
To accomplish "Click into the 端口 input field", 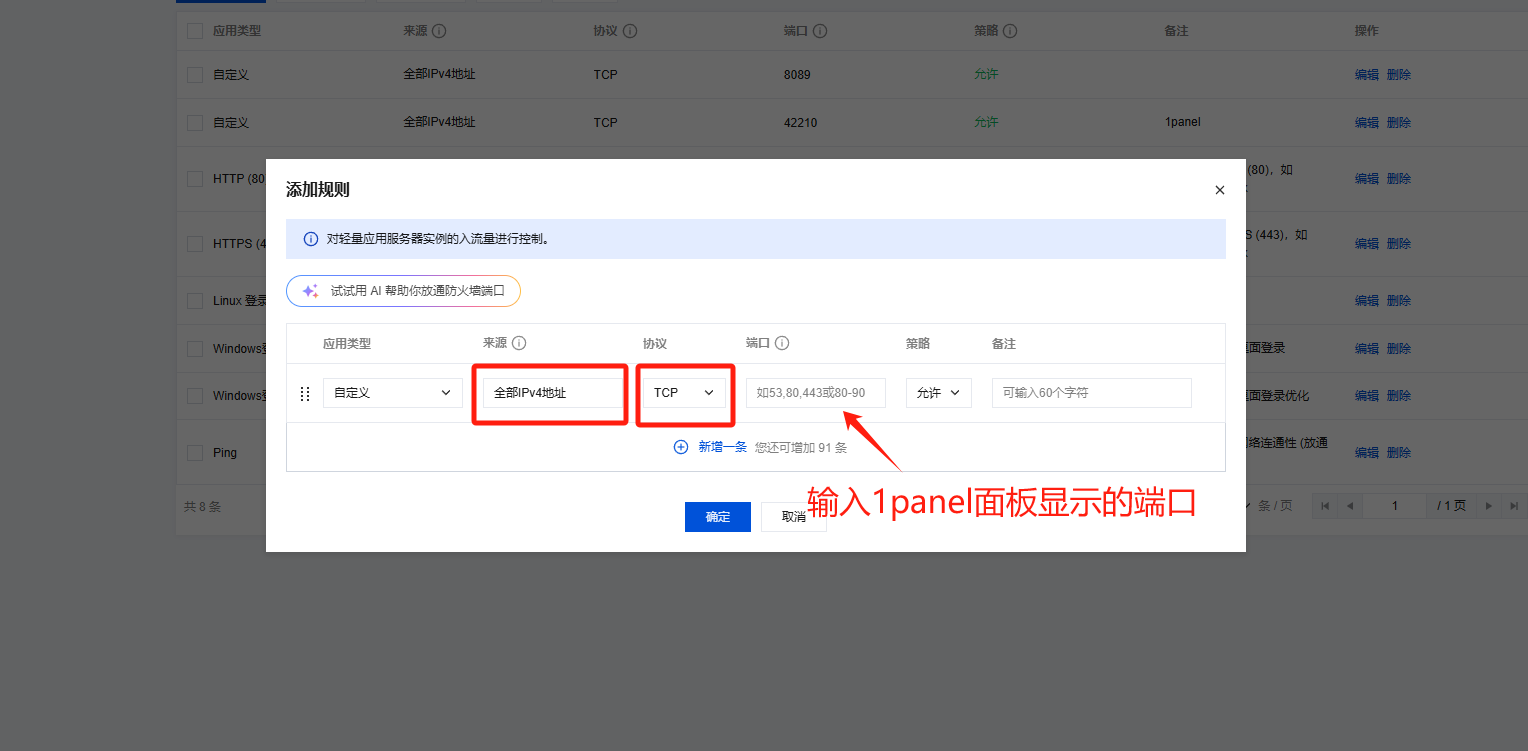I will tap(815, 393).
